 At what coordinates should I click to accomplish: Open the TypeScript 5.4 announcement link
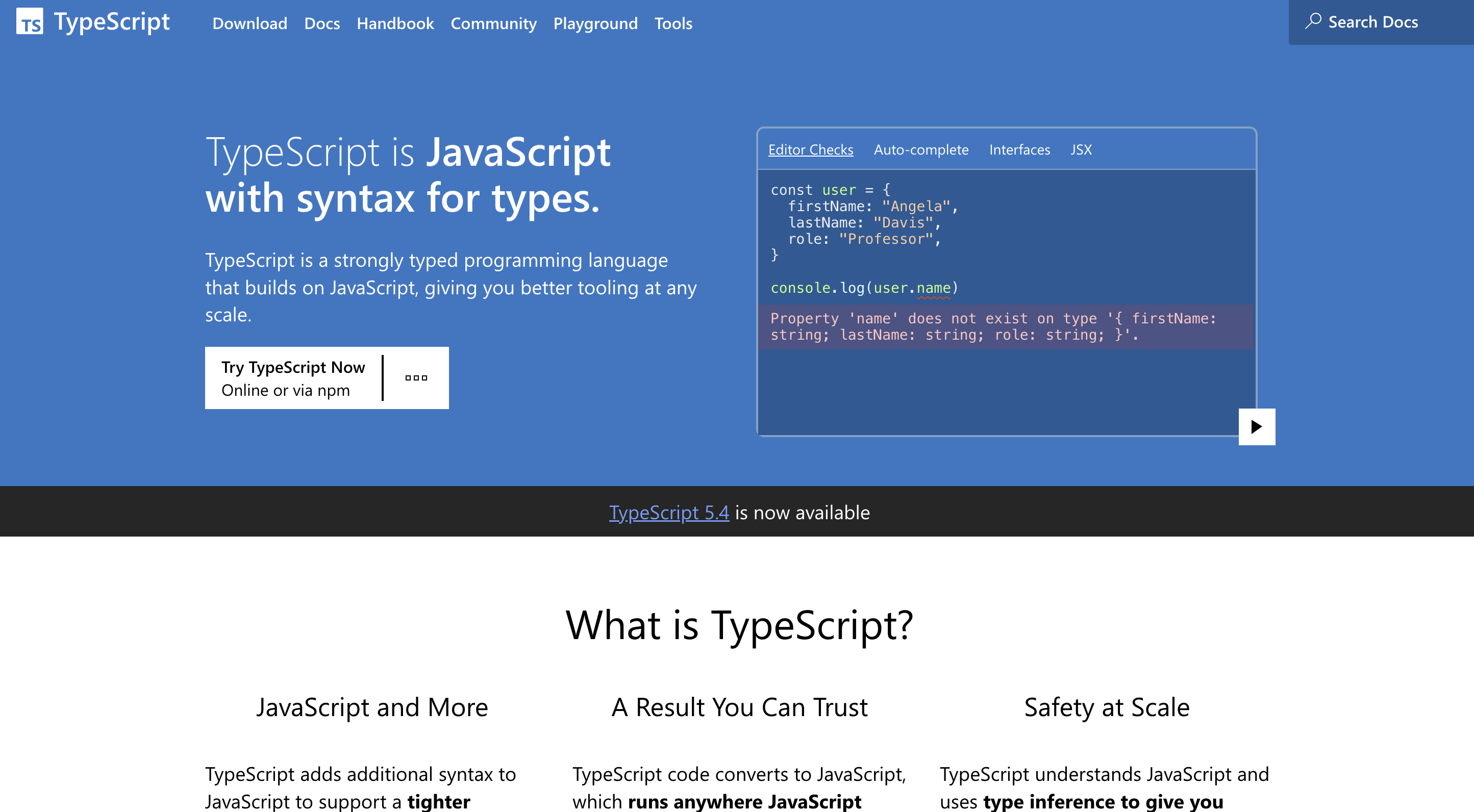[x=669, y=513]
